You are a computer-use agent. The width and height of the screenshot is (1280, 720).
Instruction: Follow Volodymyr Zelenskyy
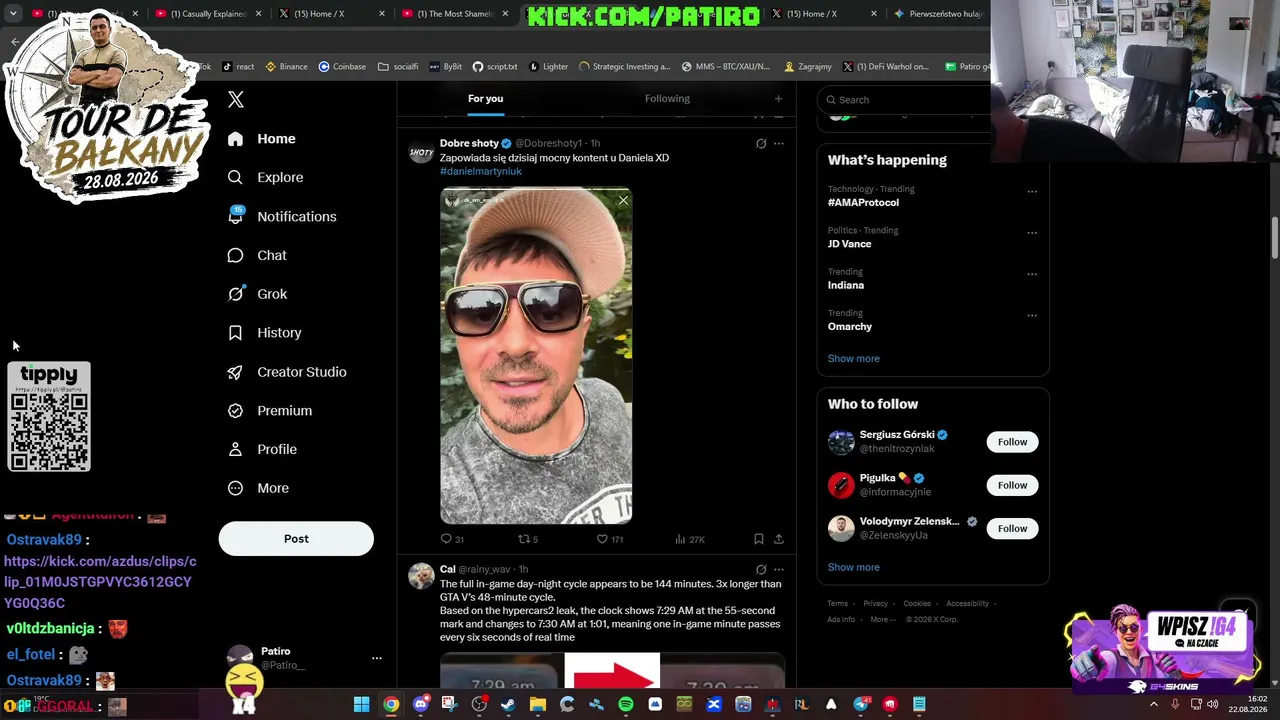coord(1012,528)
